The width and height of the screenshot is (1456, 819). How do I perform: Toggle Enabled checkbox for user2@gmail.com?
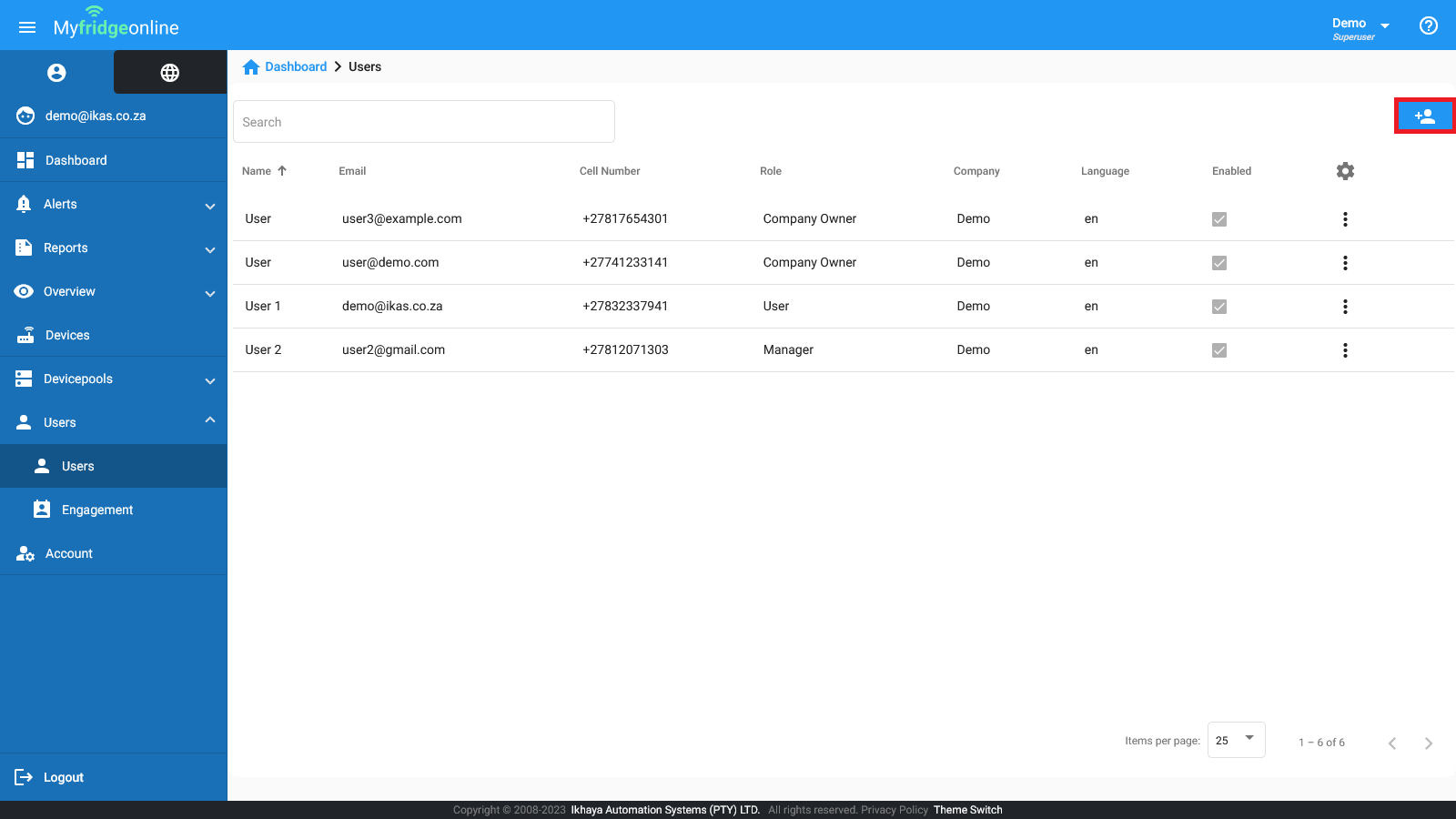click(x=1219, y=350)
